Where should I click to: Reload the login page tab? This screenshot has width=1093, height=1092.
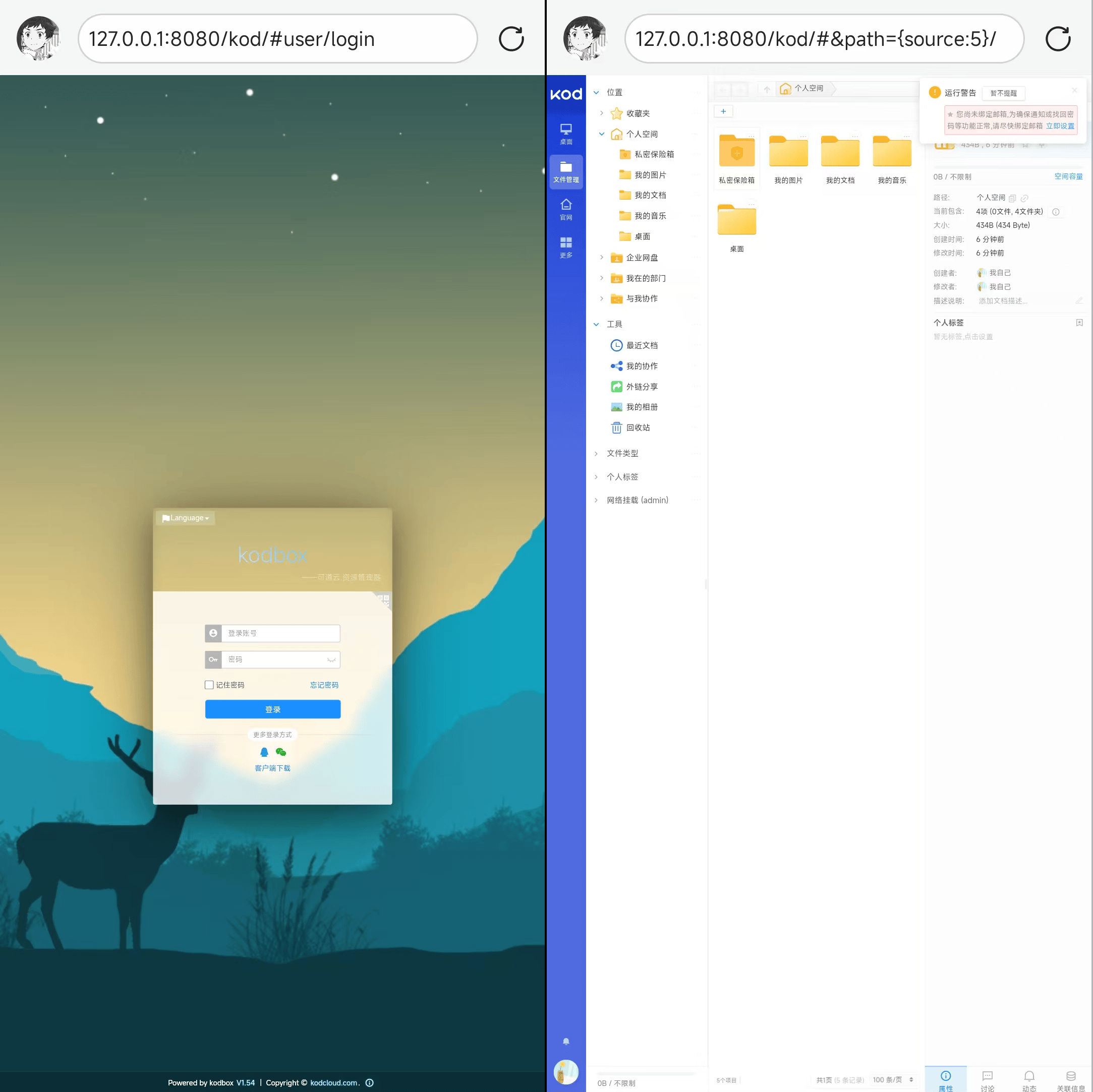tap(511, 39)
